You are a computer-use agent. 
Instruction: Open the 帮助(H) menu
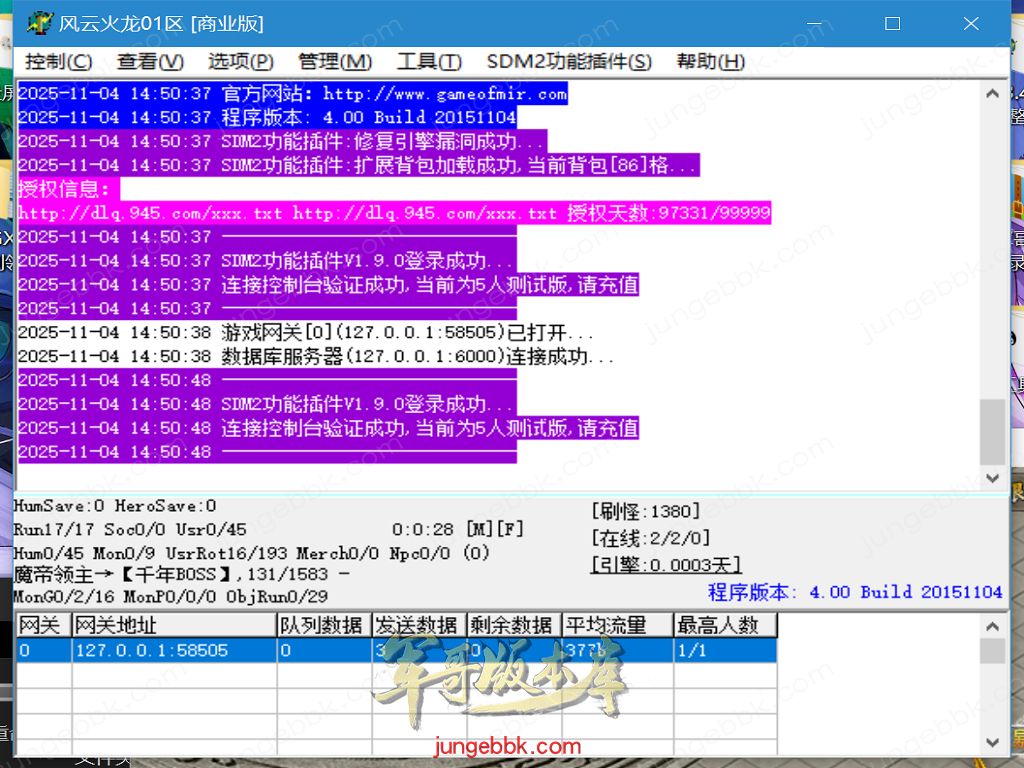(710, 61)
